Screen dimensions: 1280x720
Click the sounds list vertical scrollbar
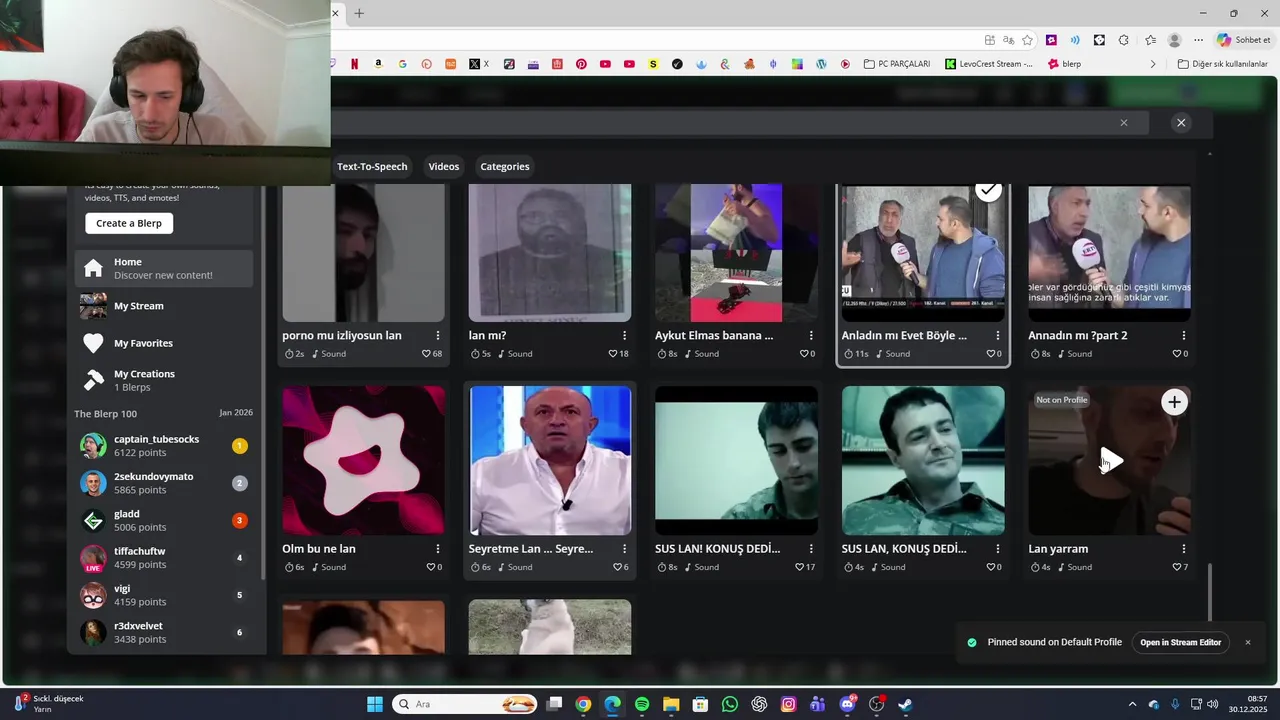click(x=1210, y=592)
